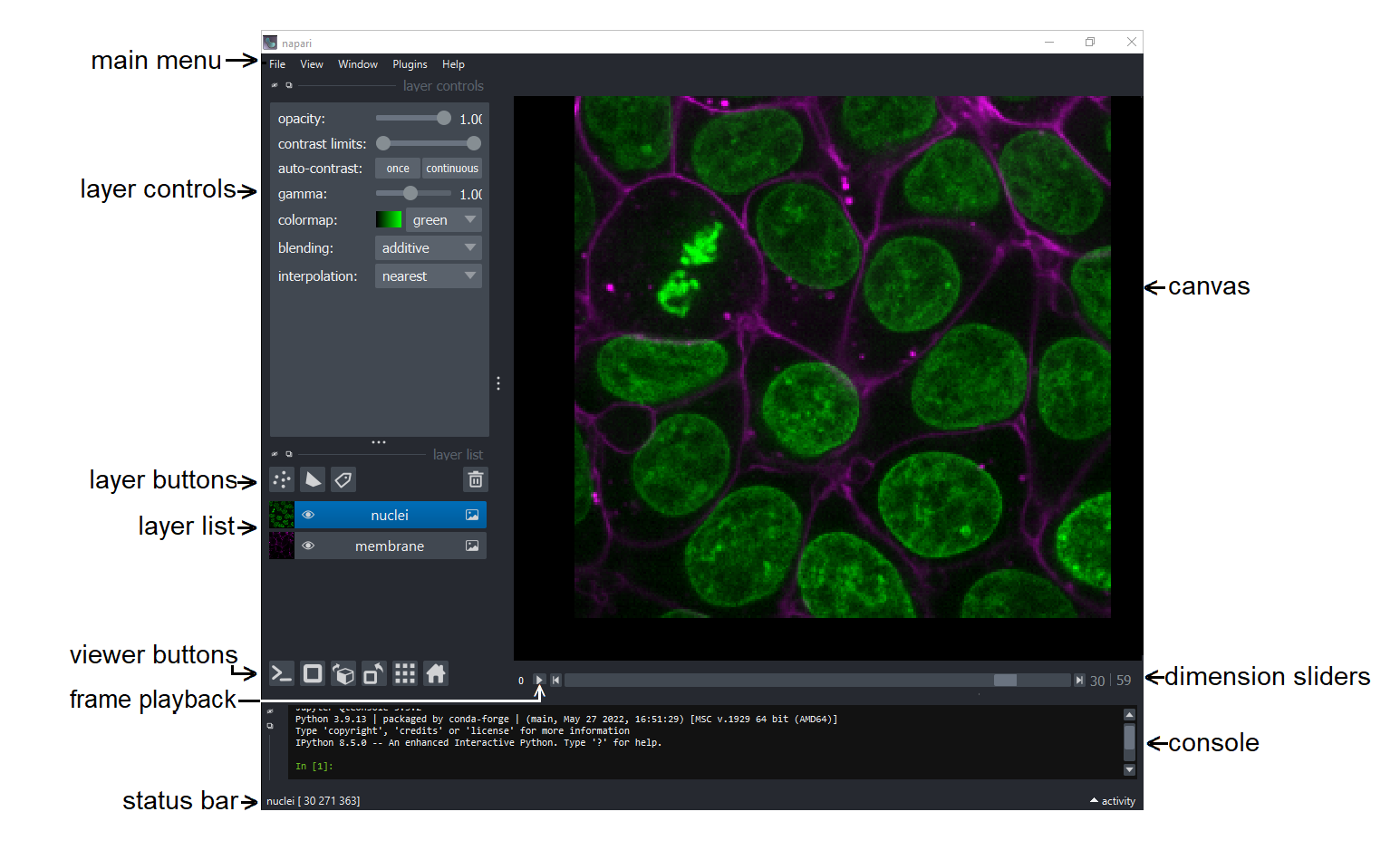Roll dimensions with the cube icon
1400x860 pixels.
[x=343, y=673]
